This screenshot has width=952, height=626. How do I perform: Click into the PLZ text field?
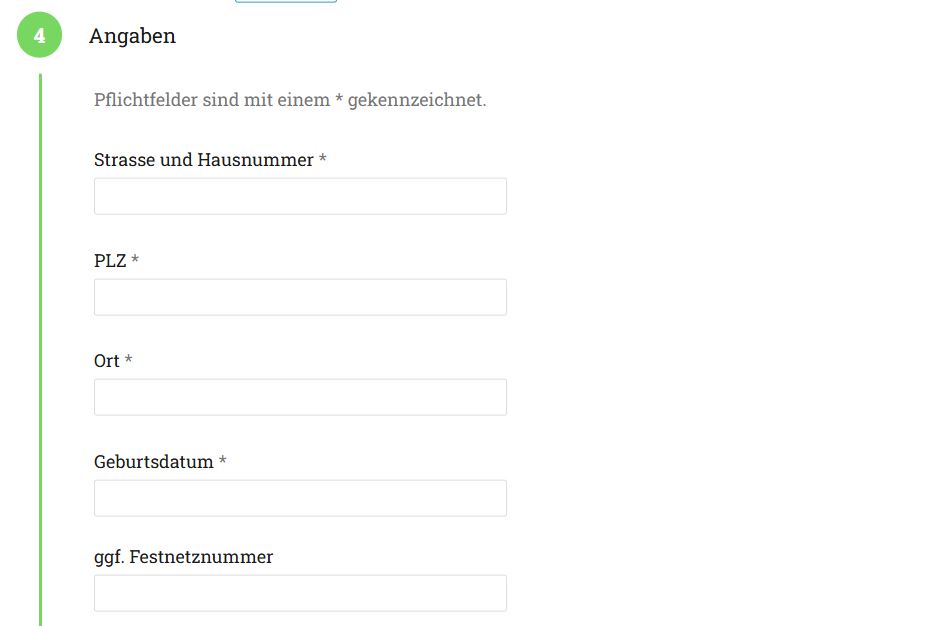(x=300, y=297)
